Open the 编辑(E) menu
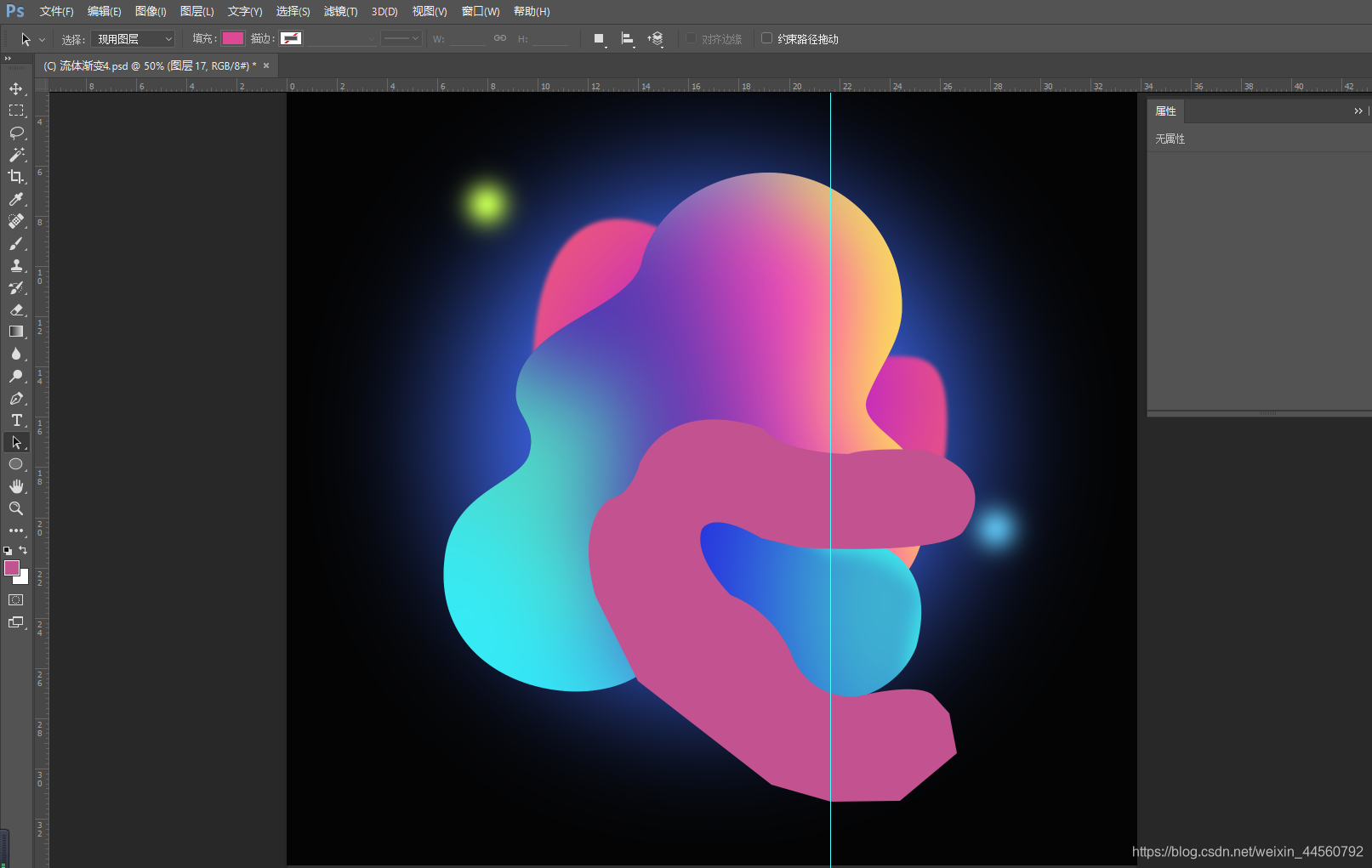Viewport: 1372px width, 868px height. point(105,12)
